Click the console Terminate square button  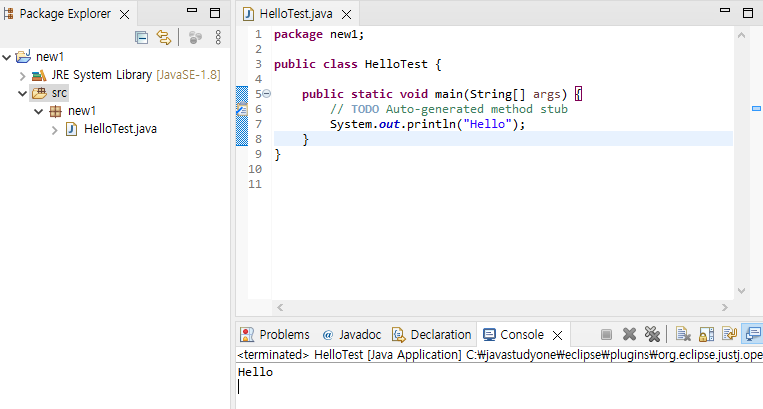tap(606, 334)
